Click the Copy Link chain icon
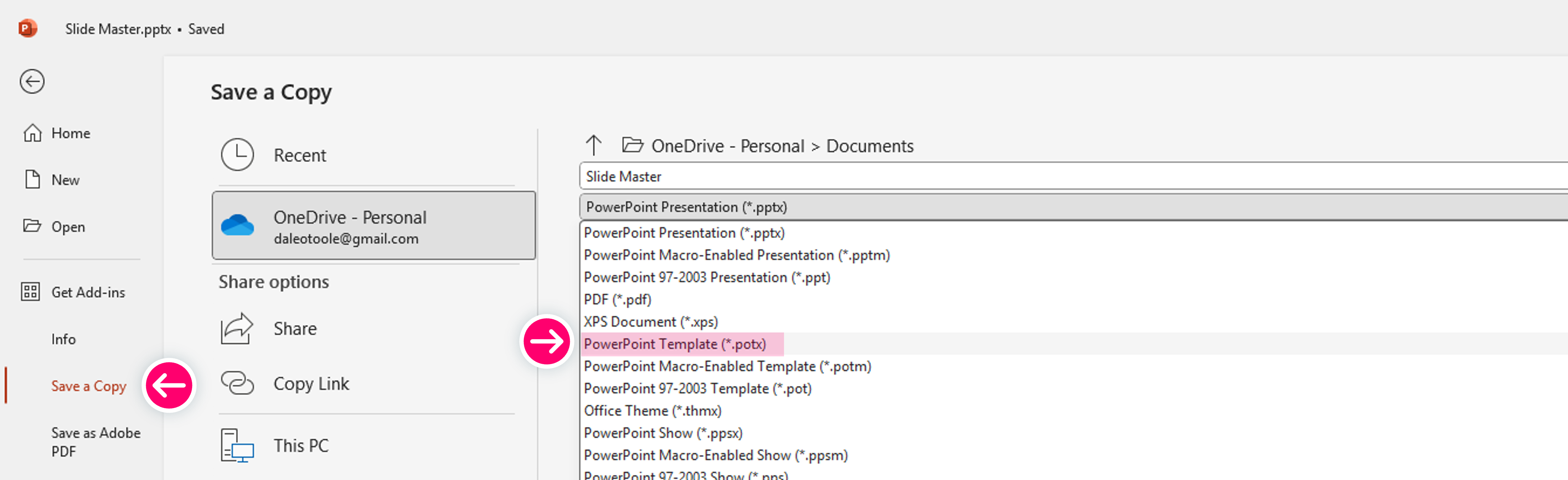Image resolution: width=1568 pixels, height=480 pixels. coord(237,383)
